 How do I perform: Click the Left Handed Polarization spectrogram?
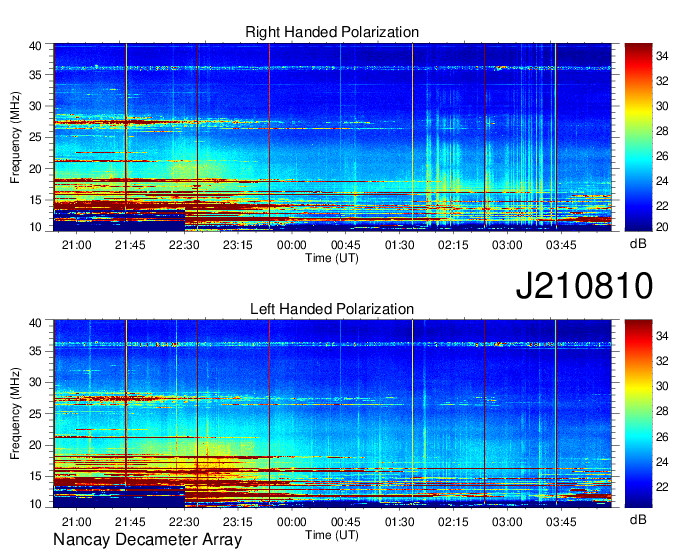[332, 414]
